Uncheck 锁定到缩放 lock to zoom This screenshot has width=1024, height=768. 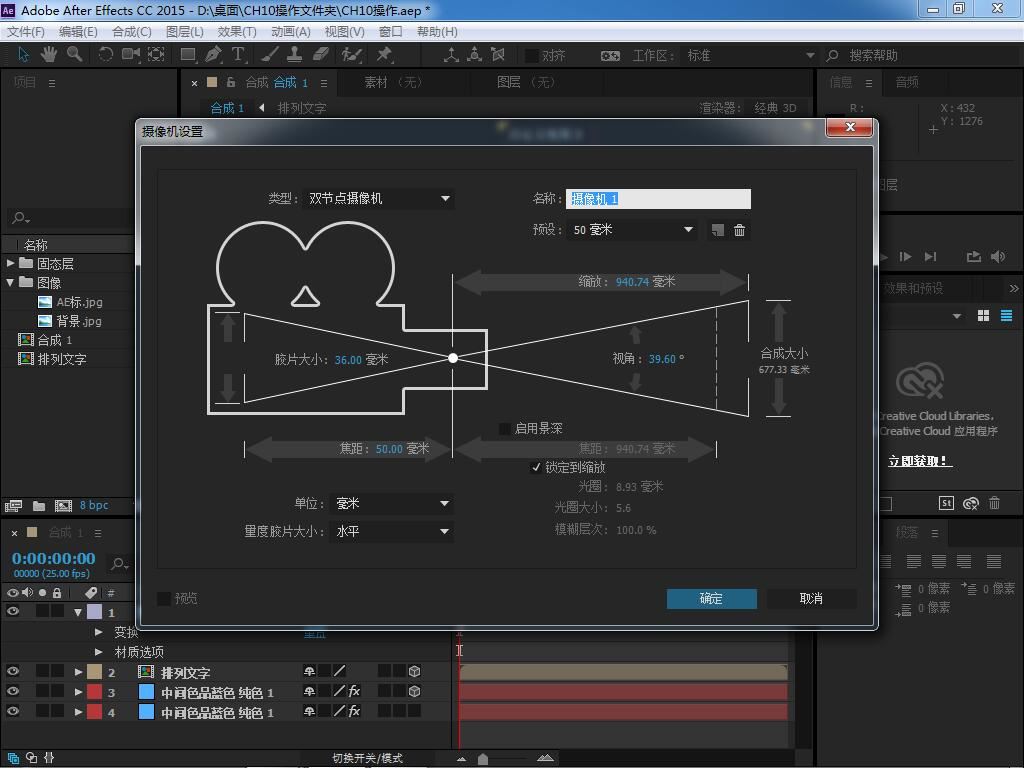click(536, 468)
